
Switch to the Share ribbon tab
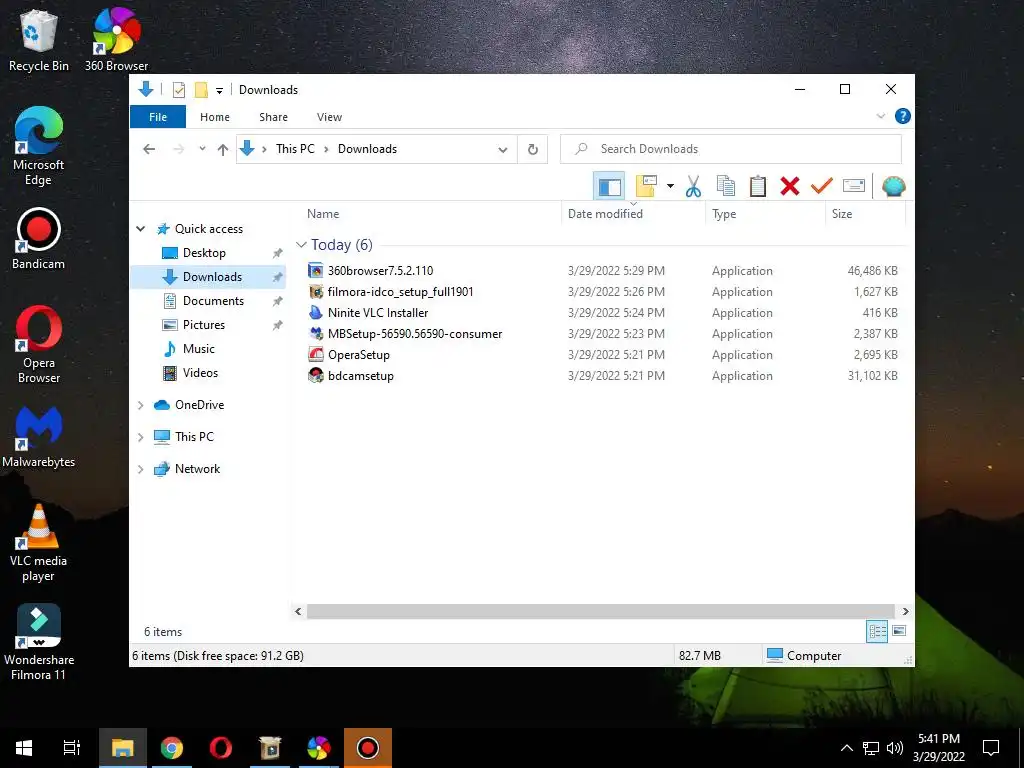tap(273, 117)
